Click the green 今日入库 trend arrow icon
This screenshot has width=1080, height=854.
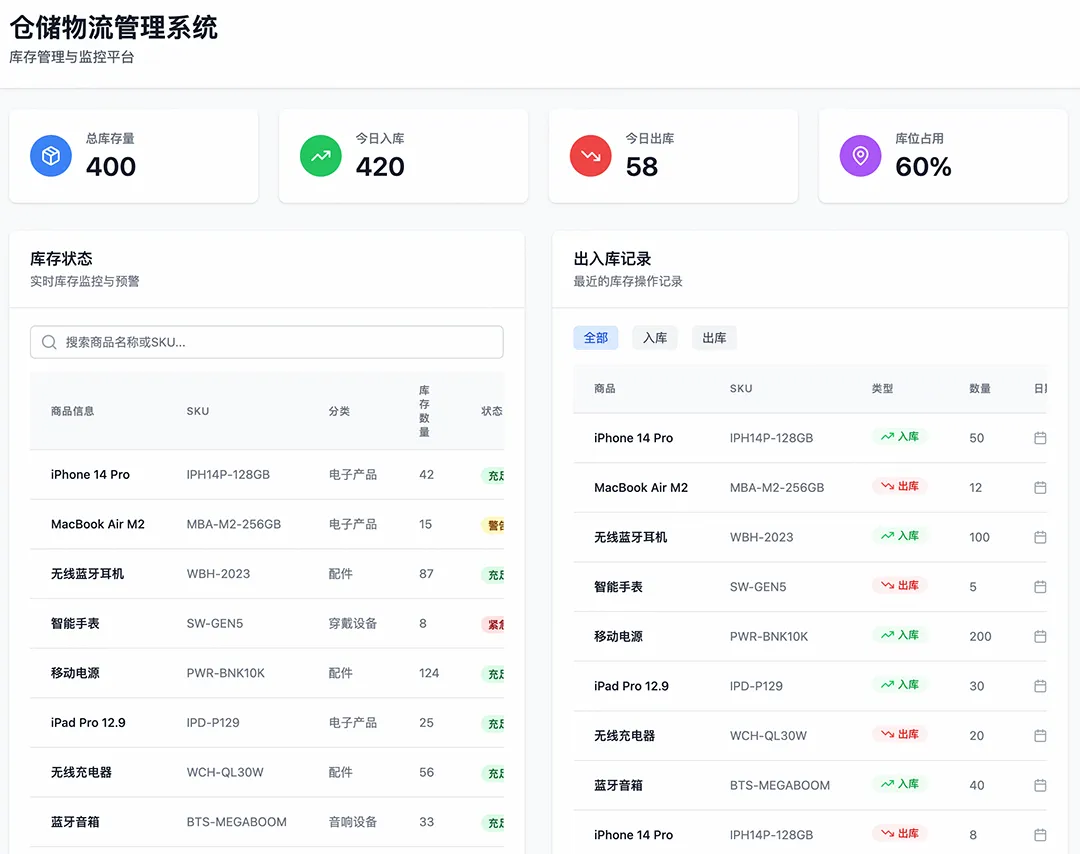click(320, 156)
